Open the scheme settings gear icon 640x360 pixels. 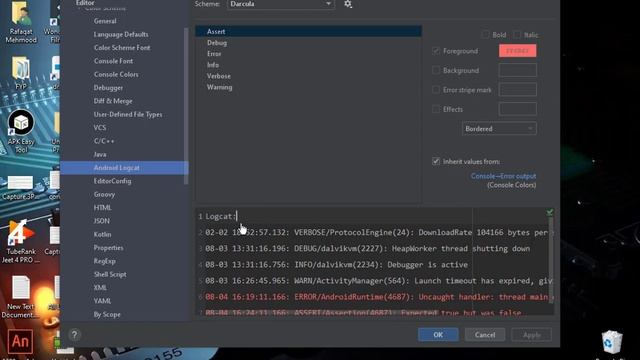(x=348, y=4)
